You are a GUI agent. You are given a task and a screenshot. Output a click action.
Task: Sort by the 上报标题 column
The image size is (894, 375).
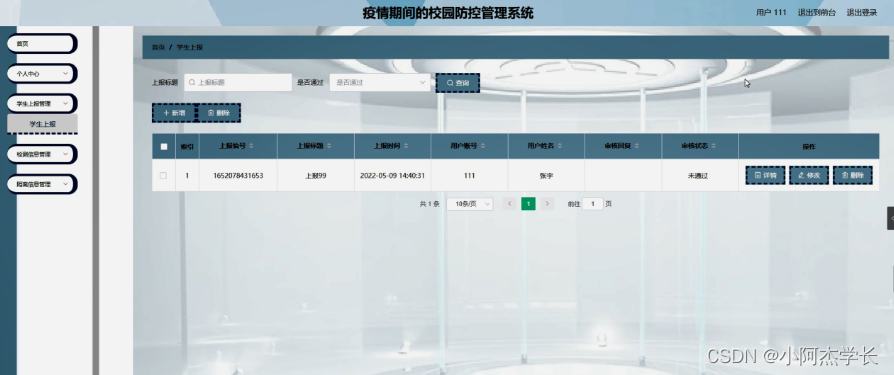point(328,146)
